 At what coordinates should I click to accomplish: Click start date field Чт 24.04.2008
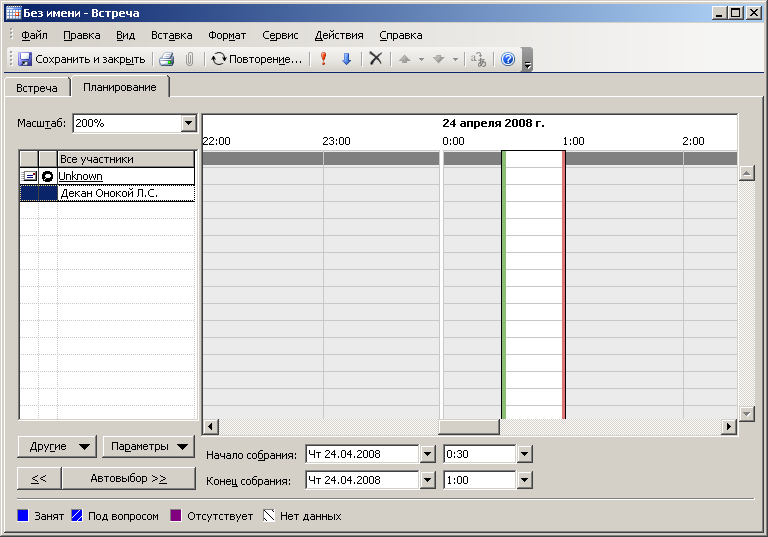point(362,454)
